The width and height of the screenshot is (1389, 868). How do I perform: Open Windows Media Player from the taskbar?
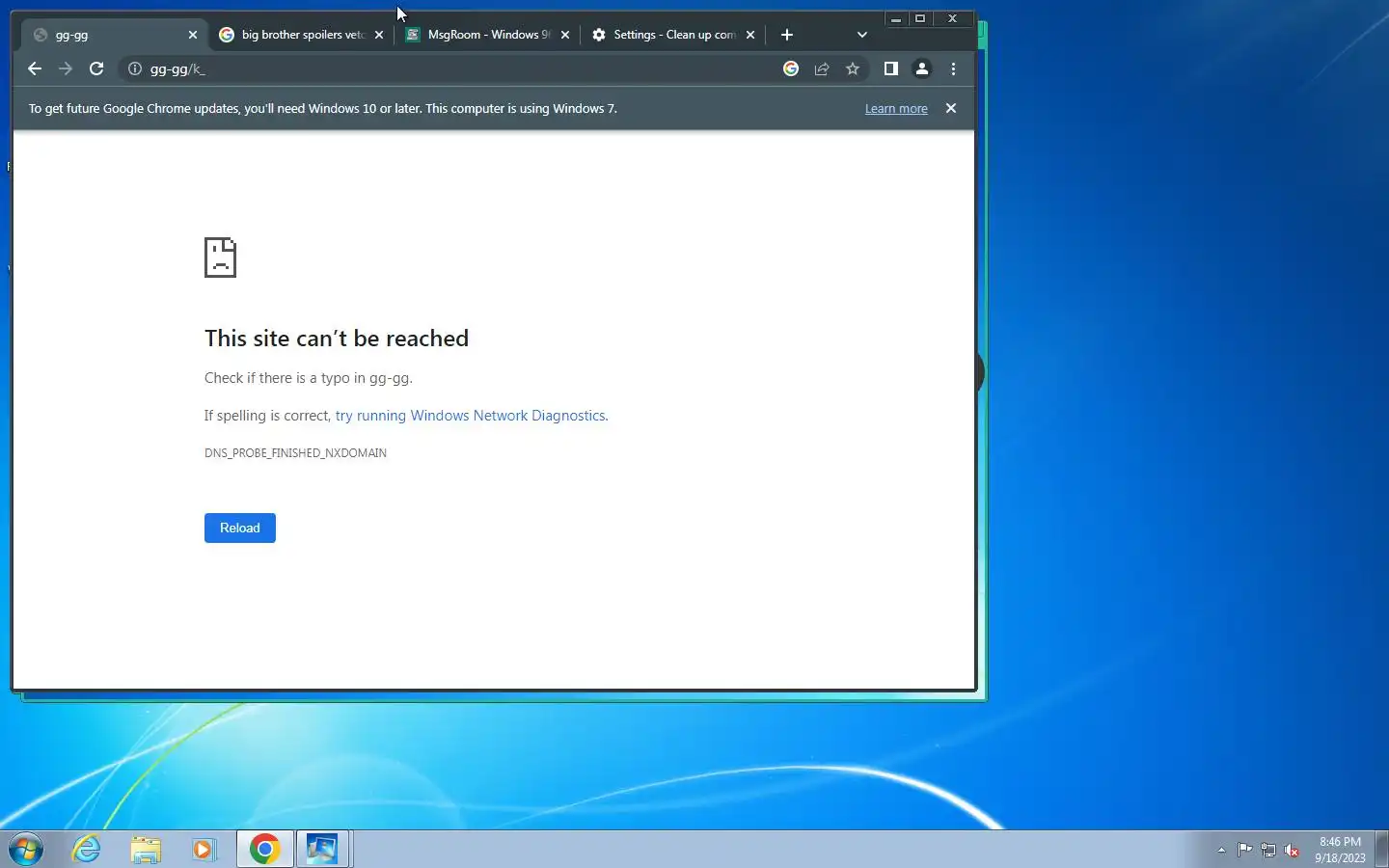click(204, 849)
